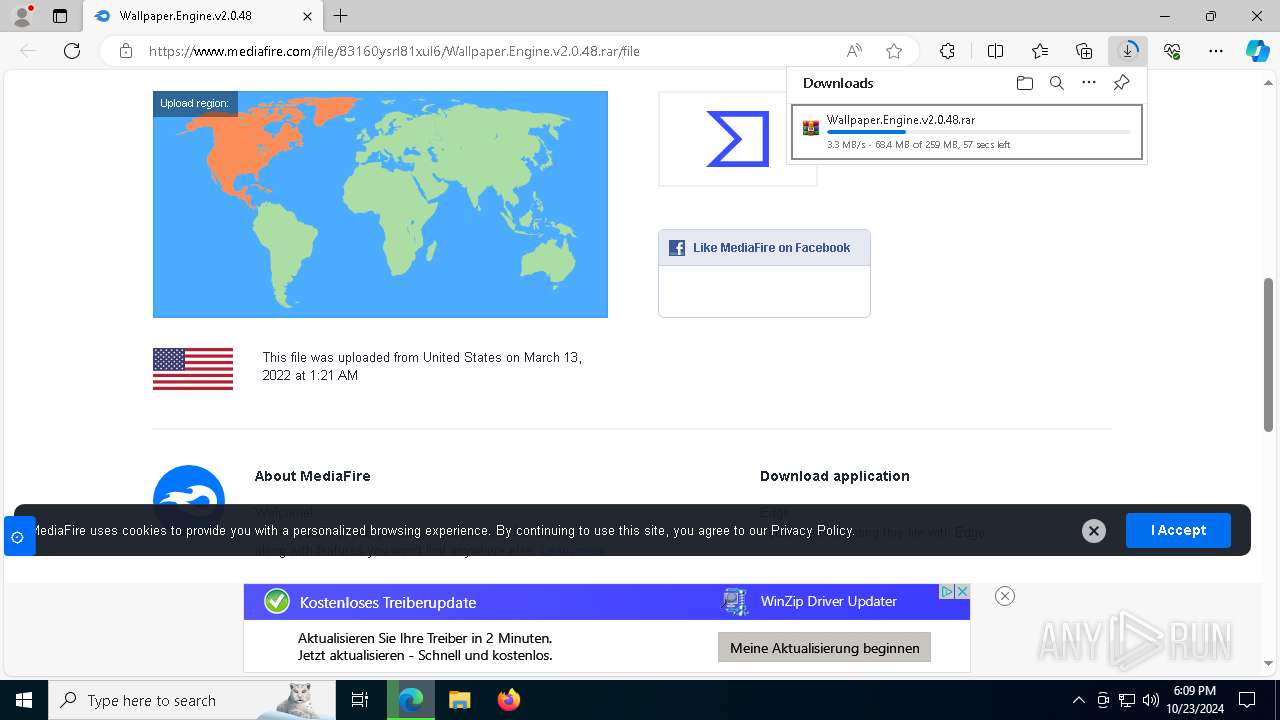Screen dimensions: 1280x720
Task: Open more options in Downloads panel
Action: [1089, 83]
